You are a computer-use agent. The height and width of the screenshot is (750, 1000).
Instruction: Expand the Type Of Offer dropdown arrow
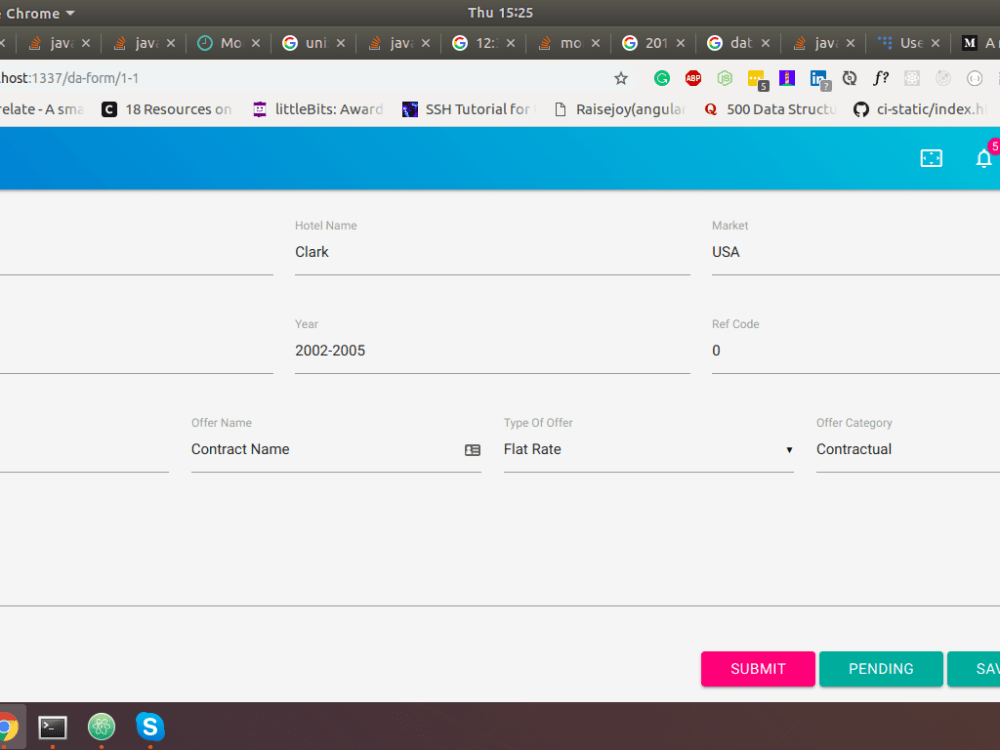click(789, 450)
